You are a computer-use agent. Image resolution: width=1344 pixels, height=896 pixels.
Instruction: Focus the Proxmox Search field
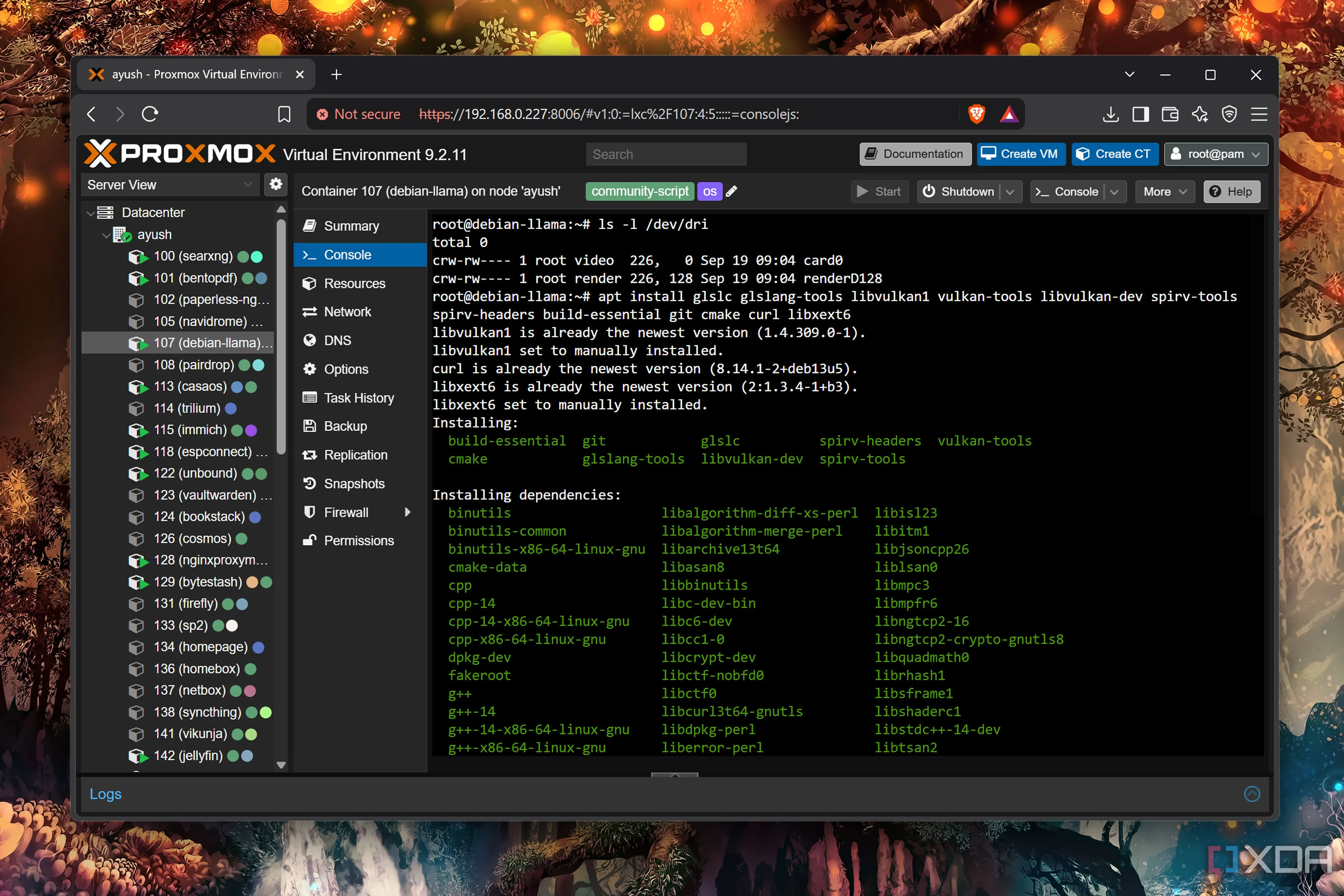pos(666,154)
